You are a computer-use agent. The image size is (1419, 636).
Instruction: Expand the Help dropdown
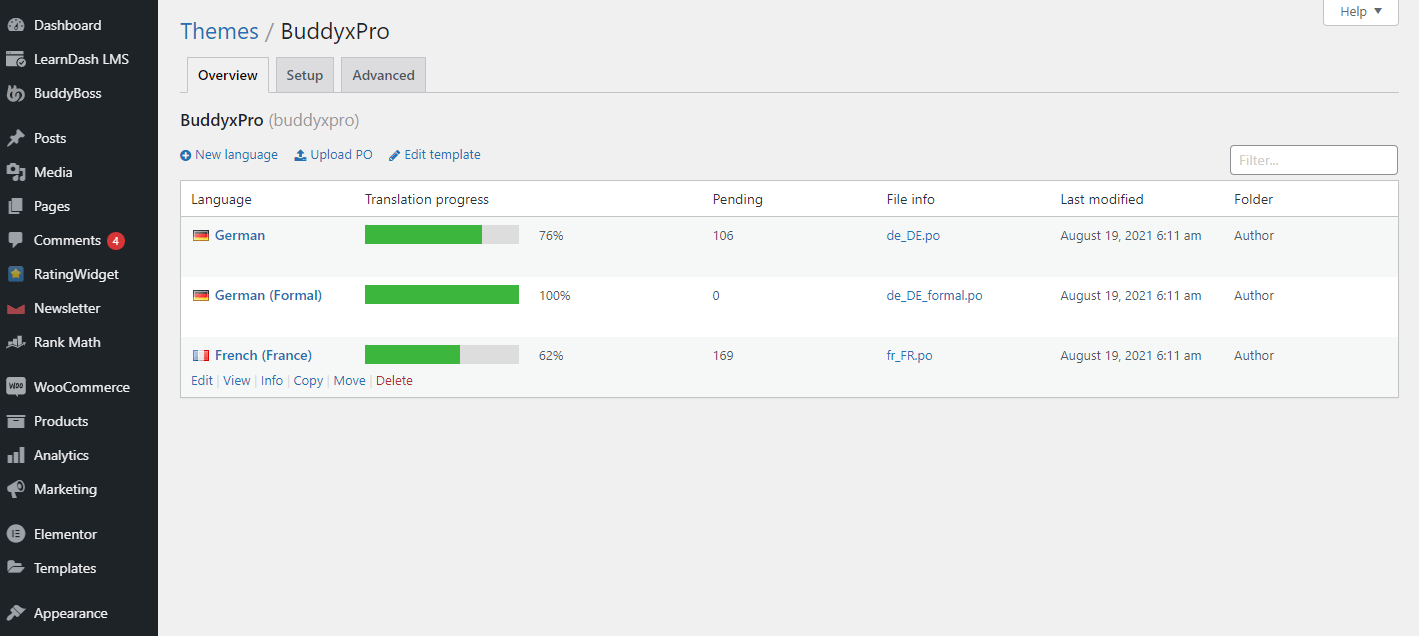tap(1360, 12)
